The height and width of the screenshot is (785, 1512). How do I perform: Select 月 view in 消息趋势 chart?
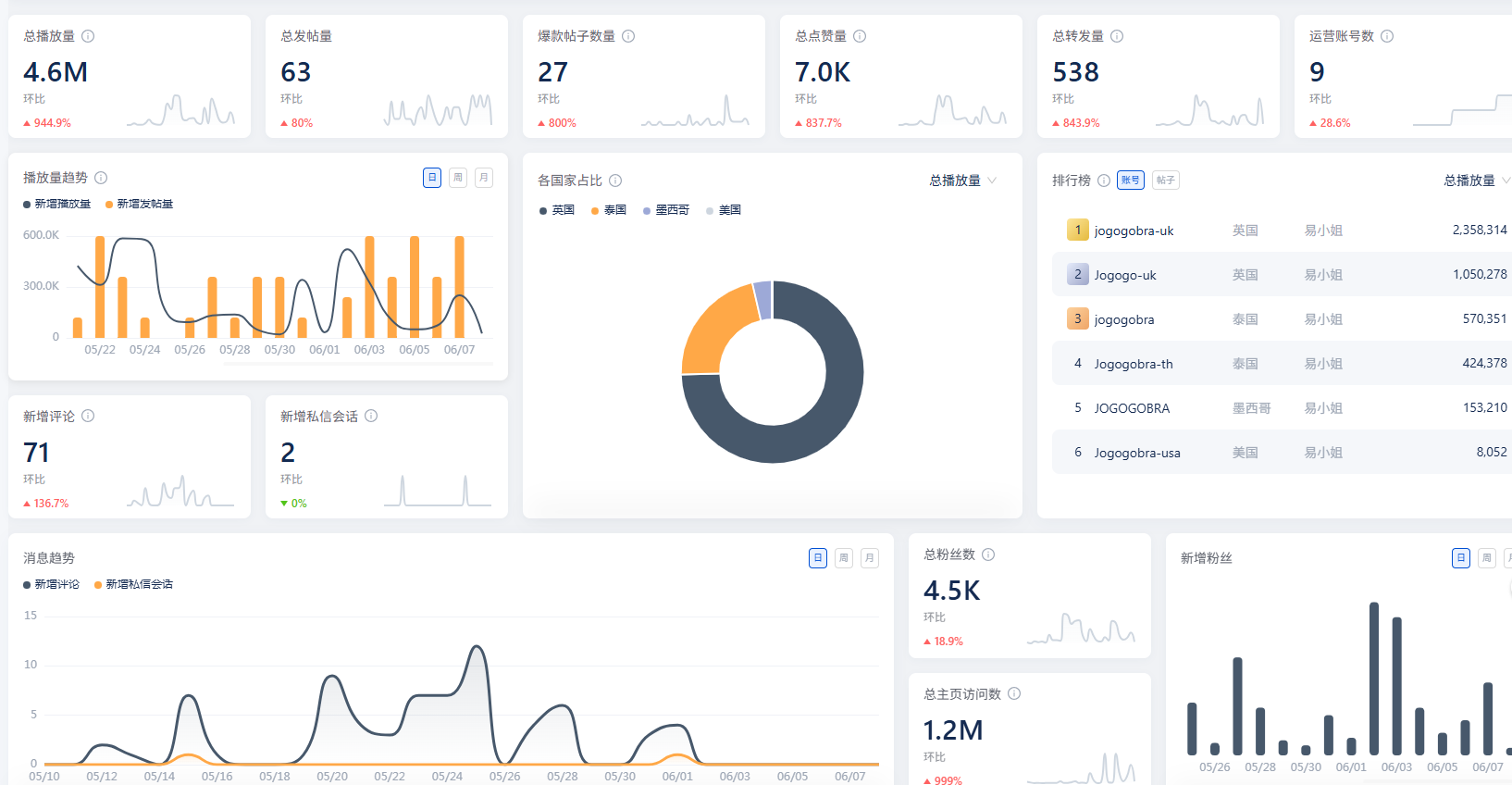870,558
